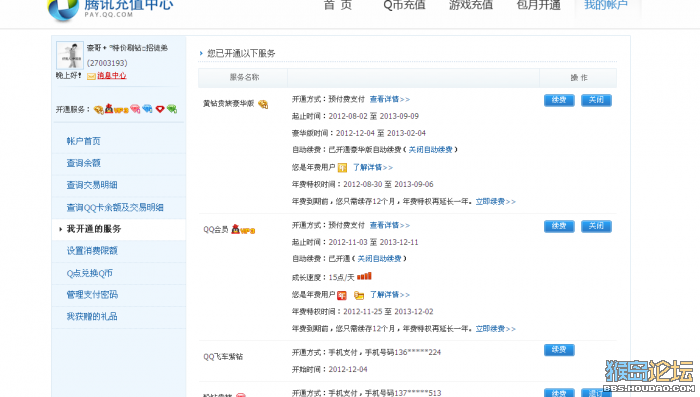Click the 操作 column header
This screenshot has width=700, height=397.
point(579,78)
